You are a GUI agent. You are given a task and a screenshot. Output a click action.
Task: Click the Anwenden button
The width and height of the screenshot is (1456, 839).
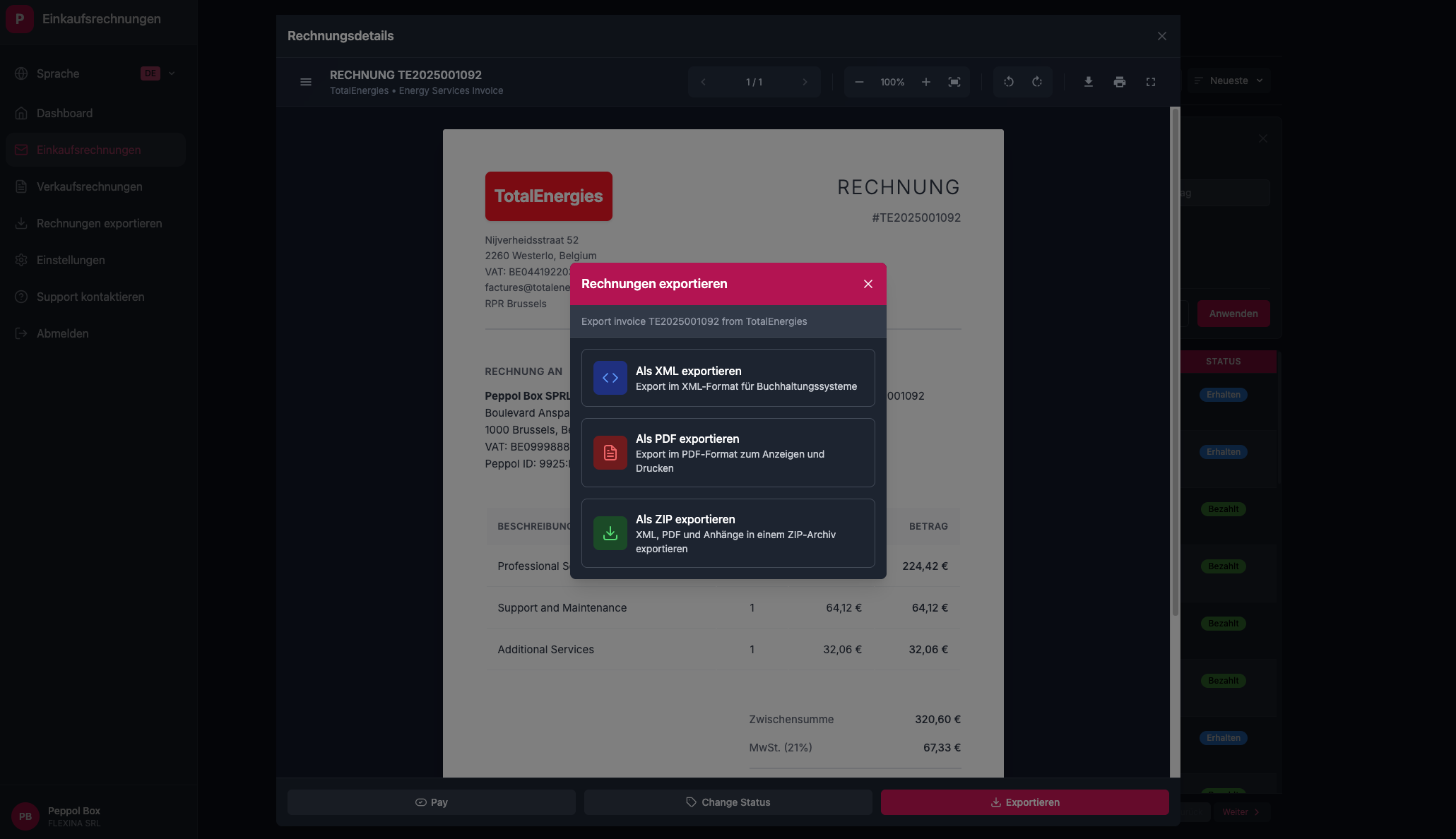(1233, 314)
